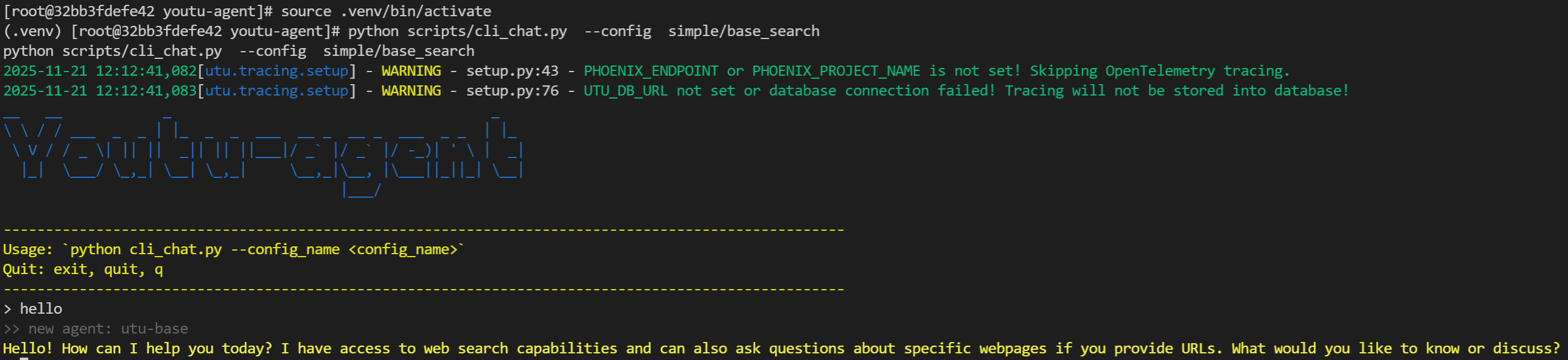Image resolution: width=1568 pixels, height=360 pixels.
Task: Click the 'PHOENIX_ENDPOINT' variable name
Action: (x=651, y=71)
